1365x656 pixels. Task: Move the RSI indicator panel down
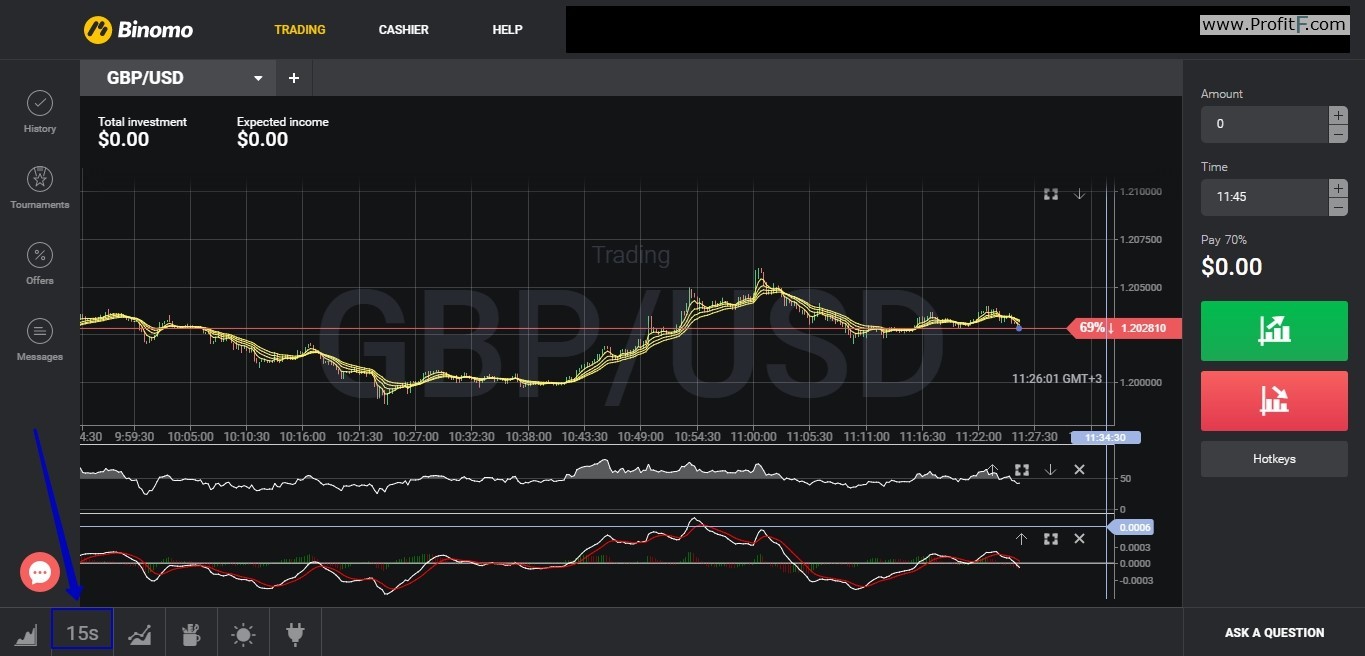click(1050, 469)
